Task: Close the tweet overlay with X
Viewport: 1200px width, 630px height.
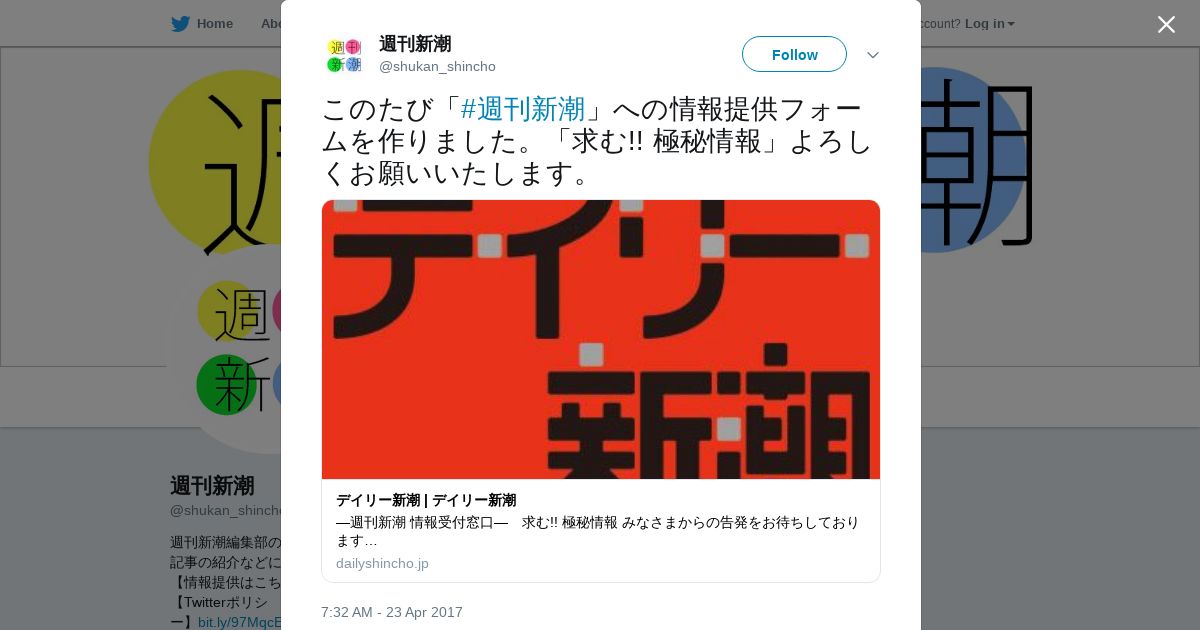Action: [x=1166, y=24]
